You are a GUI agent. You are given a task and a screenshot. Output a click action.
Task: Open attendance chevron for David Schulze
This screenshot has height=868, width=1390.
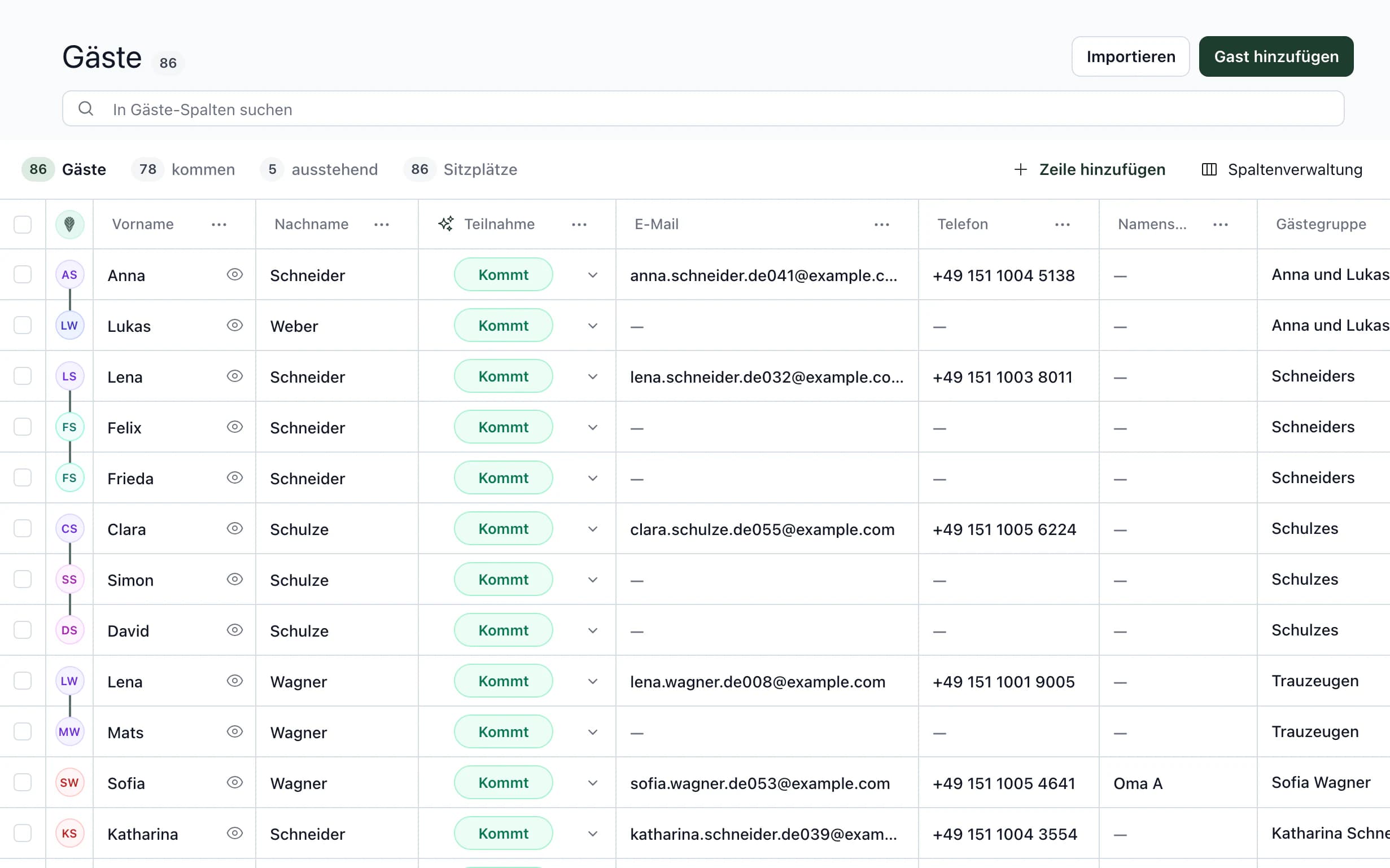592,630
